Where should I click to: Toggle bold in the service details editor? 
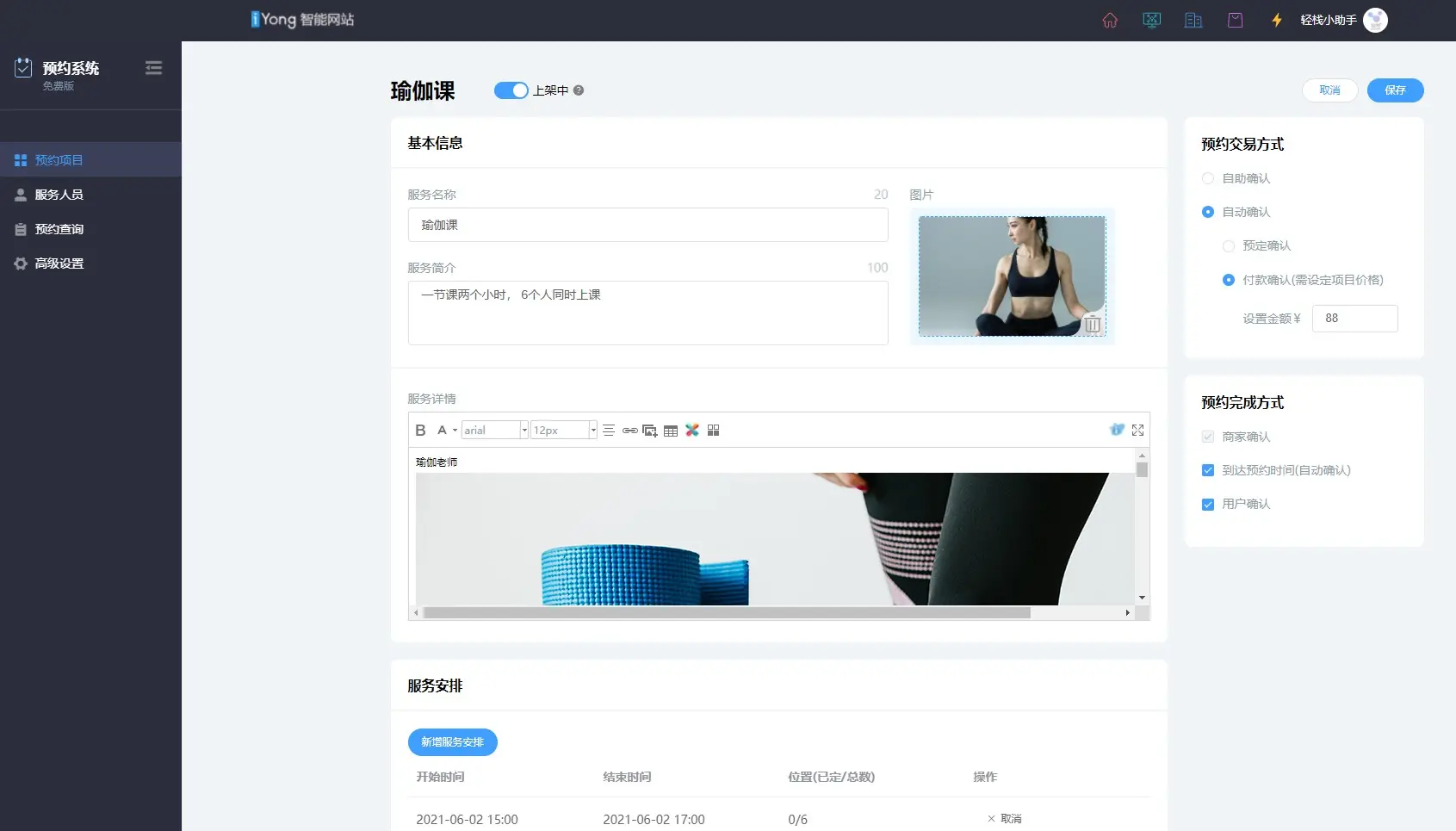(x=420, y=431)
